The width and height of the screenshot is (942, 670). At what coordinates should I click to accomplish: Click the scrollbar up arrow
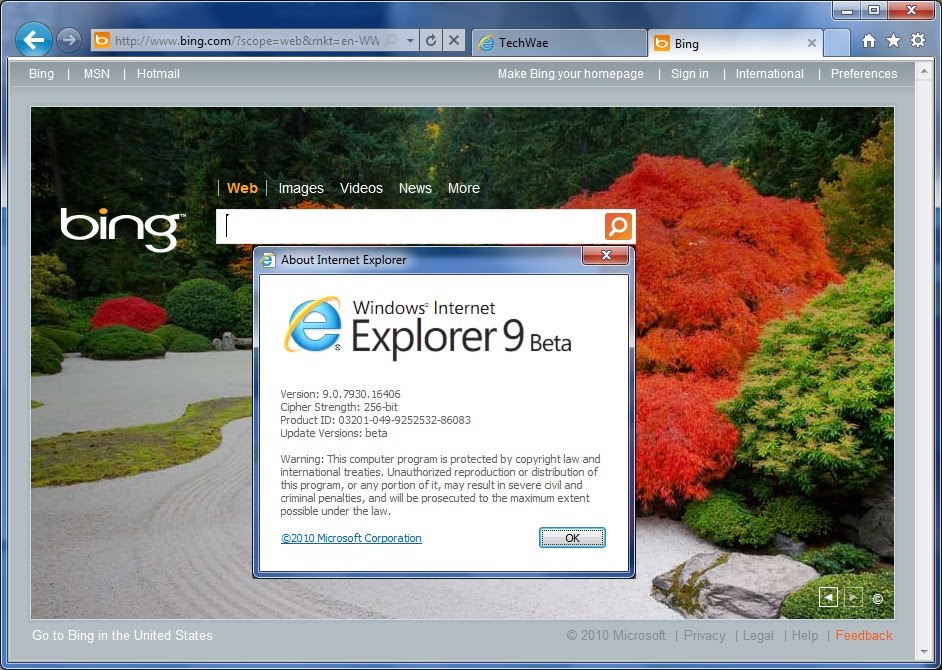pyautogui.click(x=925, y=72)
